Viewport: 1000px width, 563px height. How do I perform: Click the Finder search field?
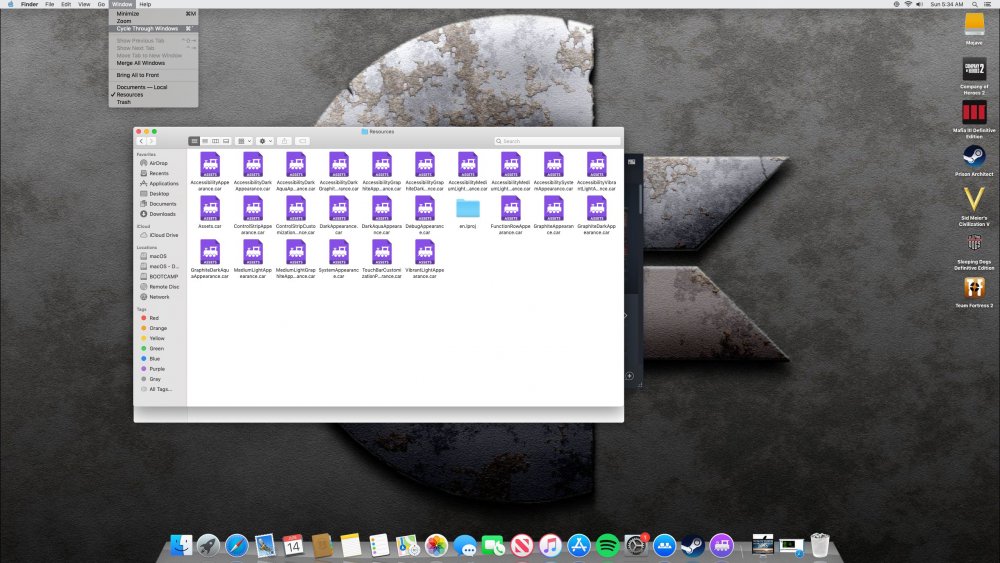(557, 141)
